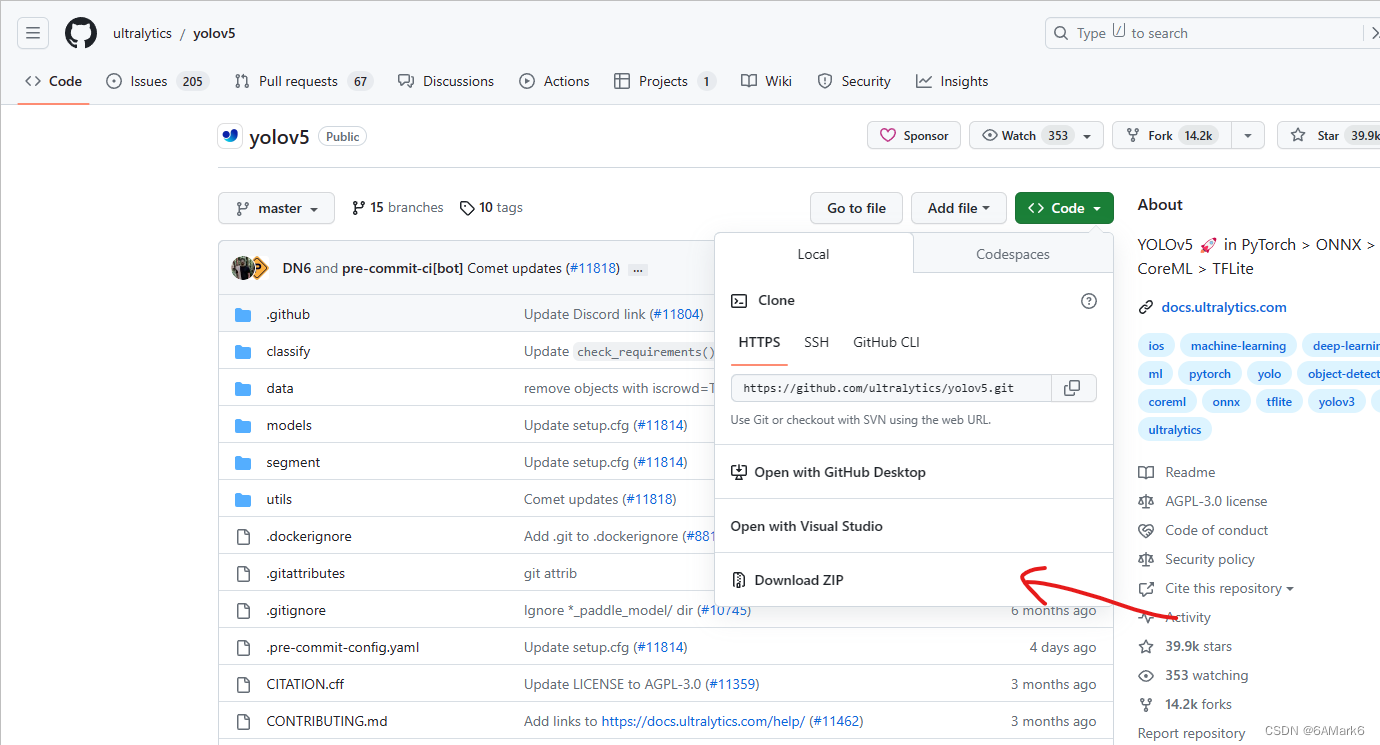Screen dimensions: 1380x745
Task: Click the .pre-commit-config.yaml file icon
Action: pyautogui.click(x=243, y=647)
